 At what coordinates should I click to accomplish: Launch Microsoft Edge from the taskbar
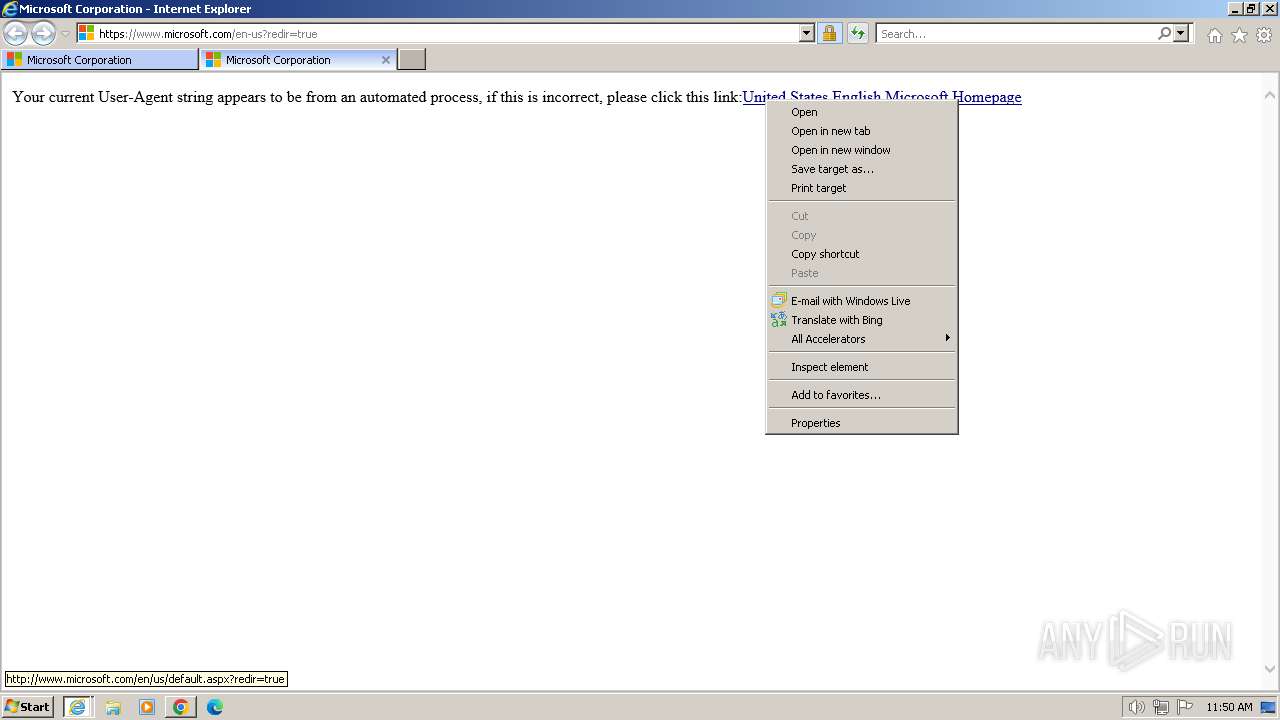(215, 707)
